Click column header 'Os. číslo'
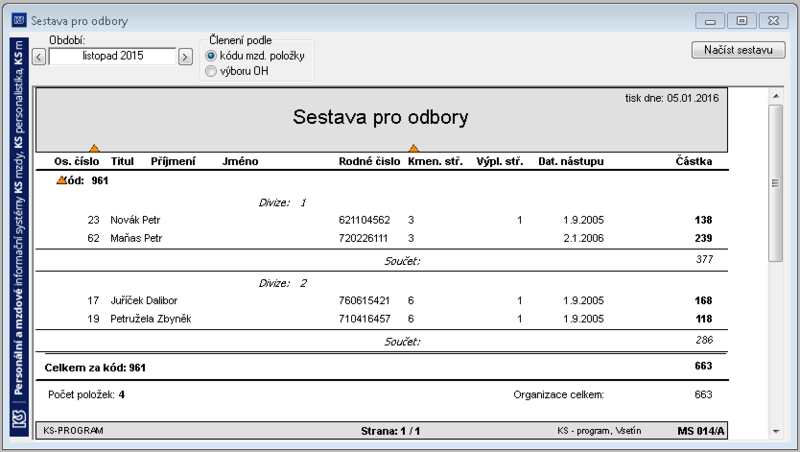800x452 pixels. (77, 161)
